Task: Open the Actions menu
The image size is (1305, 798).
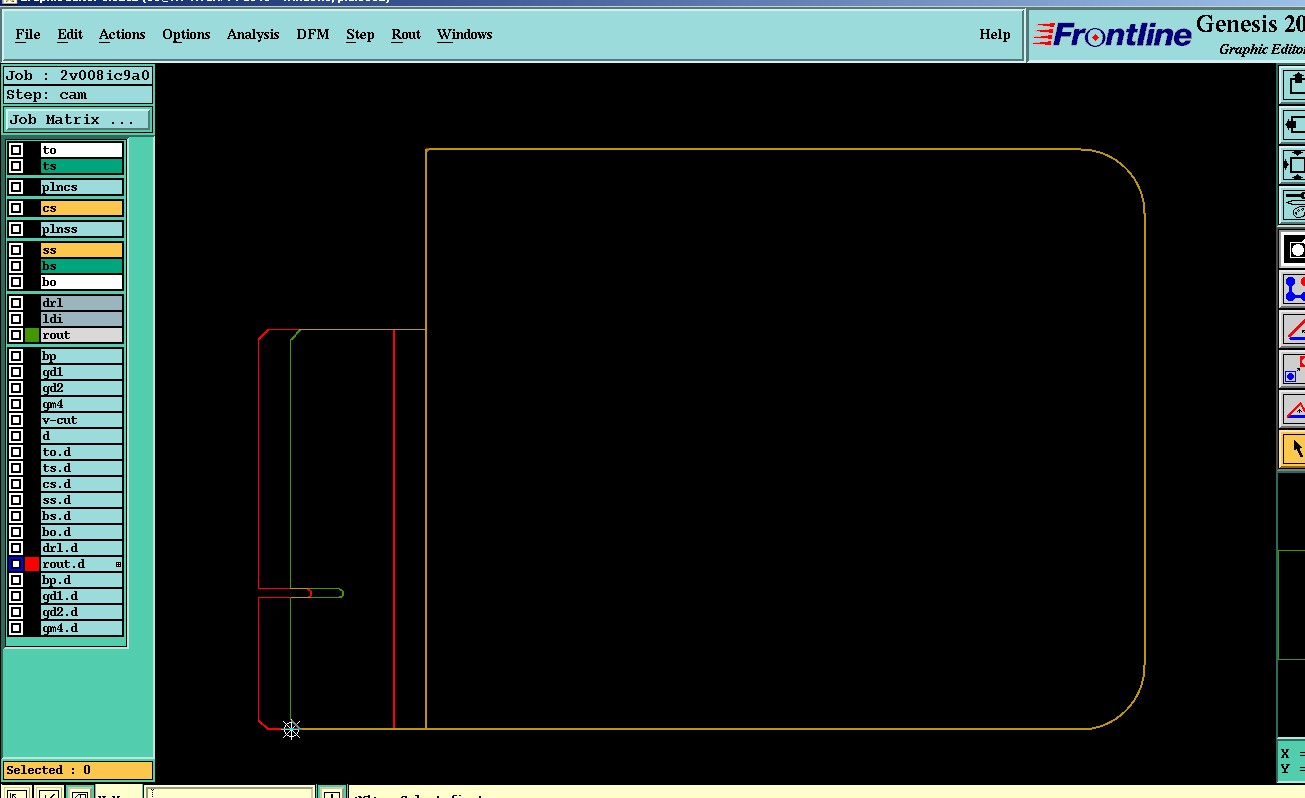Action: pyautogui.click(x=122, y=35)
